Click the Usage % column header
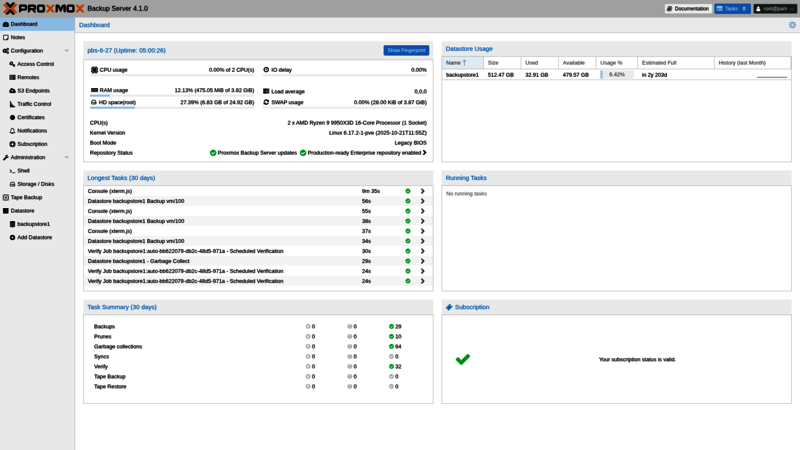800x450 pixels. (617, 63)
